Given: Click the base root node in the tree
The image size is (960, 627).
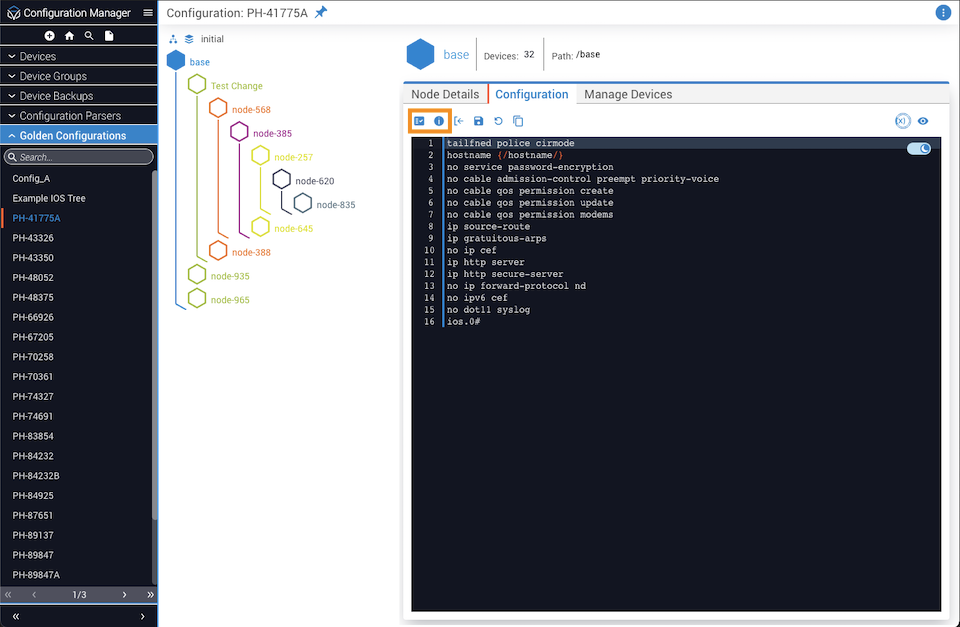Looking at the screenshot, I should (176, 61).
